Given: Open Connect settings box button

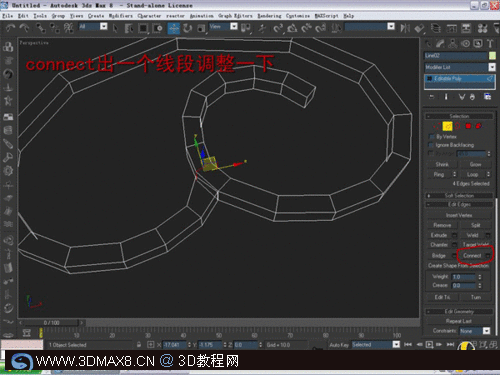Looking at the screenshot, I should [488, 256].
